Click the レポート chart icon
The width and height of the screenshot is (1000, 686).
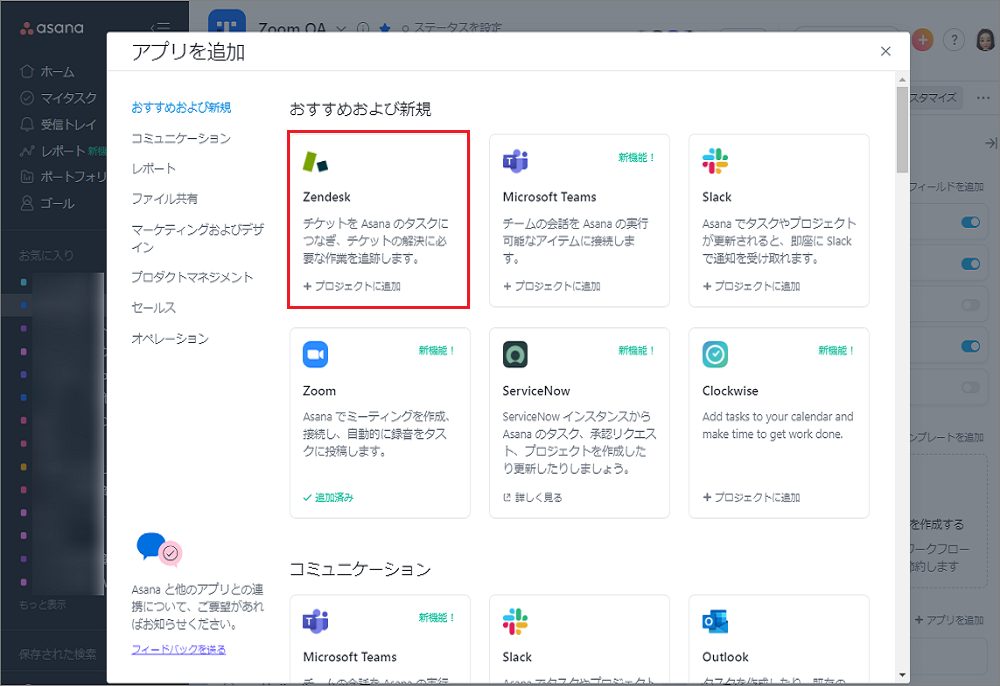click(x=27, y=150)
